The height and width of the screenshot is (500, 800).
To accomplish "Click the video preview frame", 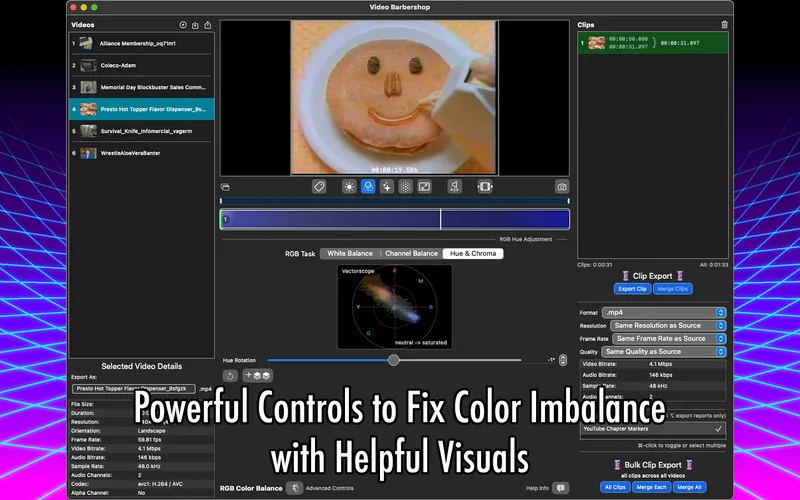I will click(394, 97).
